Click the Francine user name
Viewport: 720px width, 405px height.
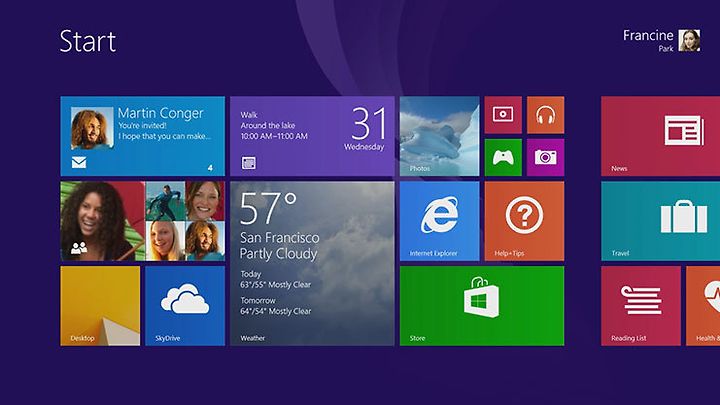pyautogui.click(x=648, y=35)
